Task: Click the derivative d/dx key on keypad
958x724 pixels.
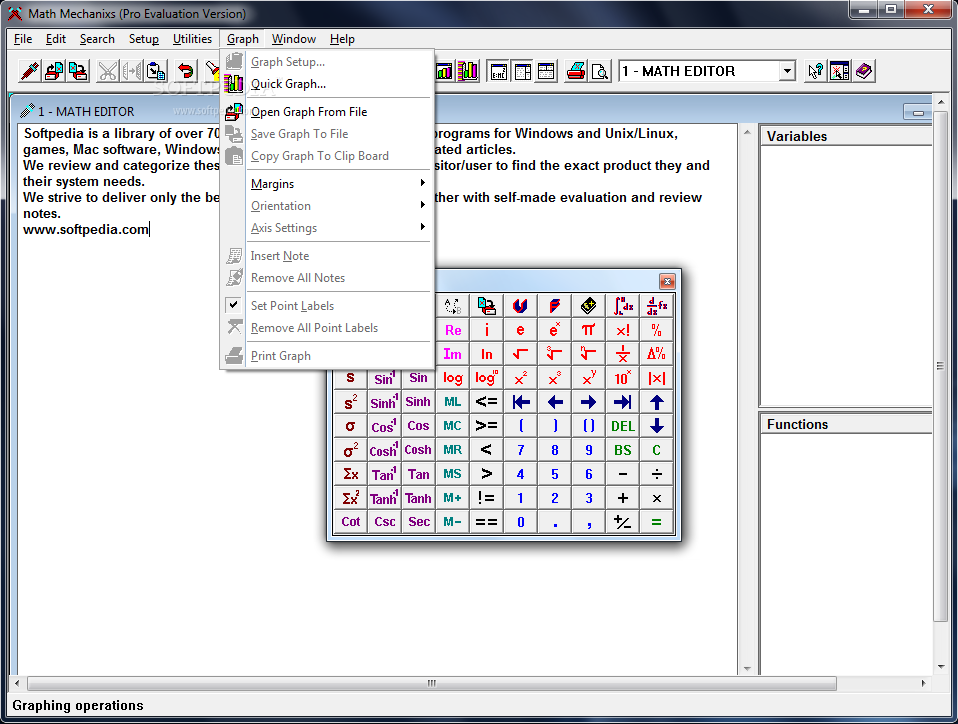Action: tap(657, 305)
